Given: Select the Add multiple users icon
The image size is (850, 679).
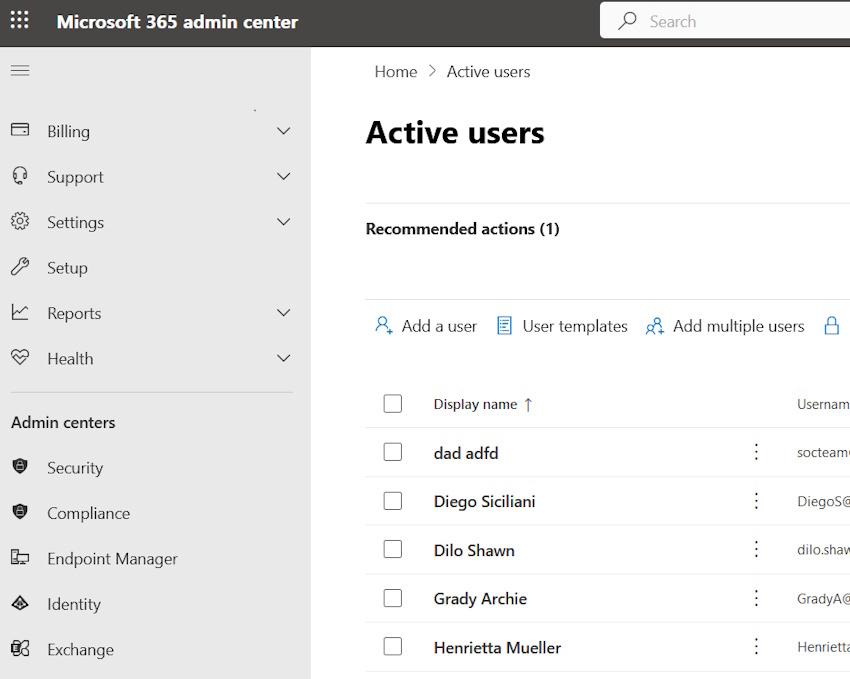Looking at the screenshot, I should [654, 327].
